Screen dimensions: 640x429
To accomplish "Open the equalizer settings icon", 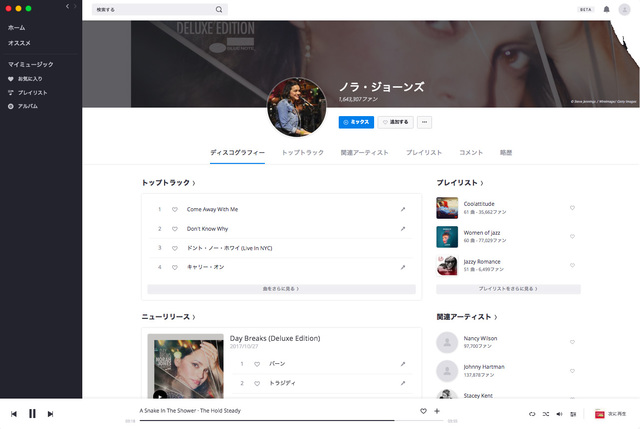I will click(573, 414).
